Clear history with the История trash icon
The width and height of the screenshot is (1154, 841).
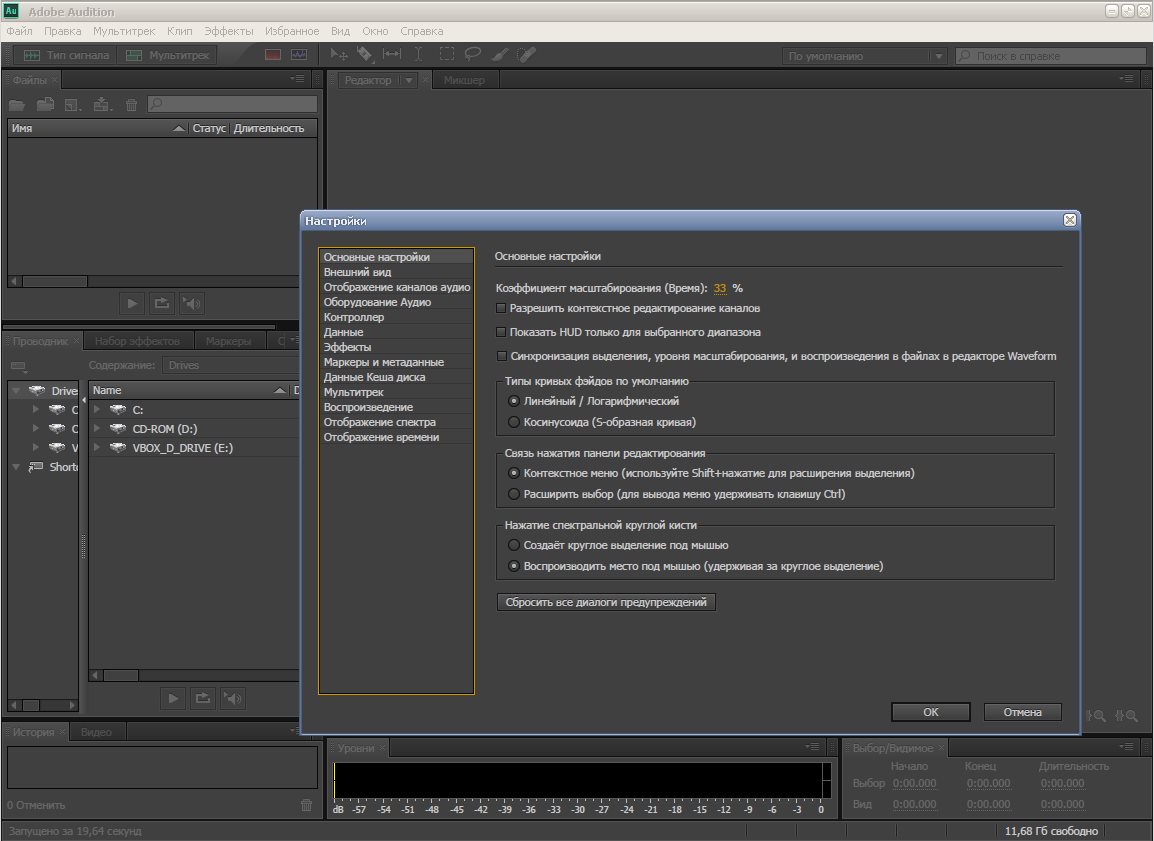pos(307,804)
